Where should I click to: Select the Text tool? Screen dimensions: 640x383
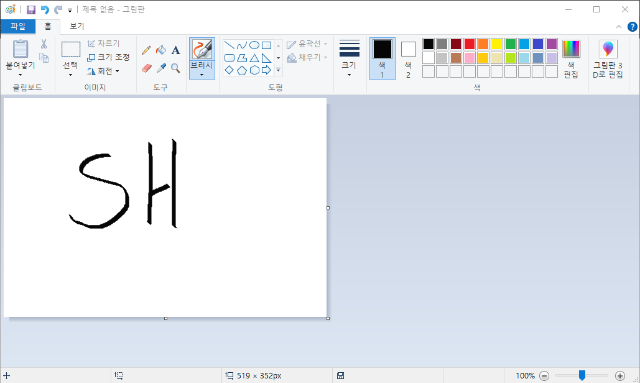coord(176,50)
